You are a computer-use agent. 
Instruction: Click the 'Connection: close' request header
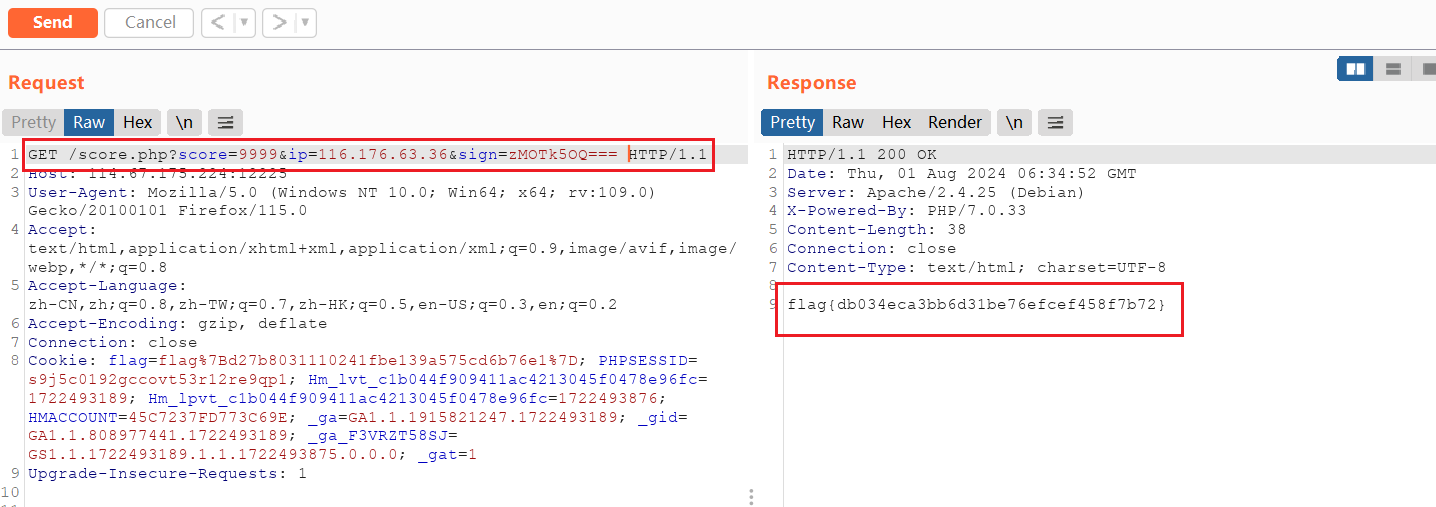pyautogui.click(x=112, y=342)
